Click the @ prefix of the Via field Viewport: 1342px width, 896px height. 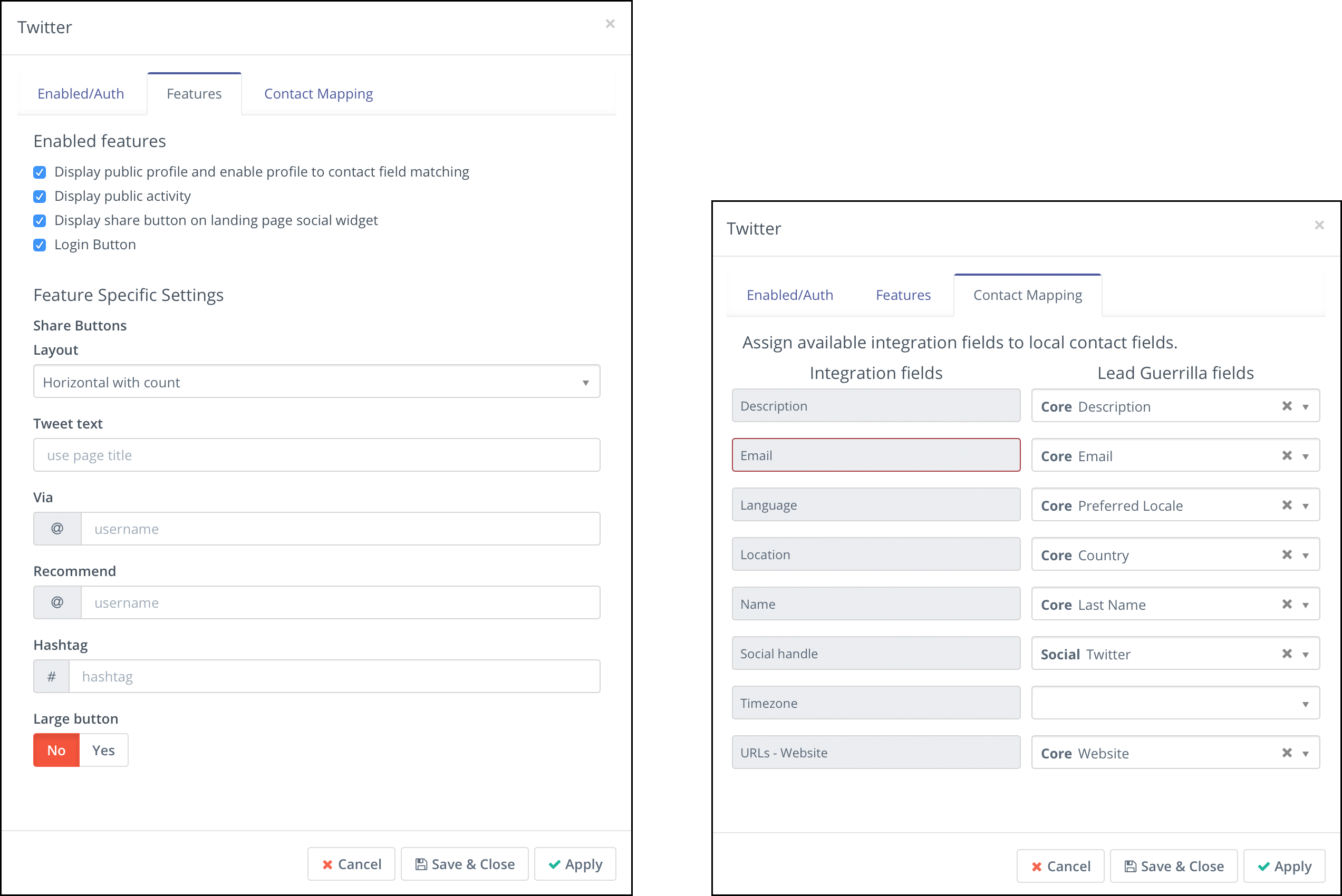coord(57,529)
